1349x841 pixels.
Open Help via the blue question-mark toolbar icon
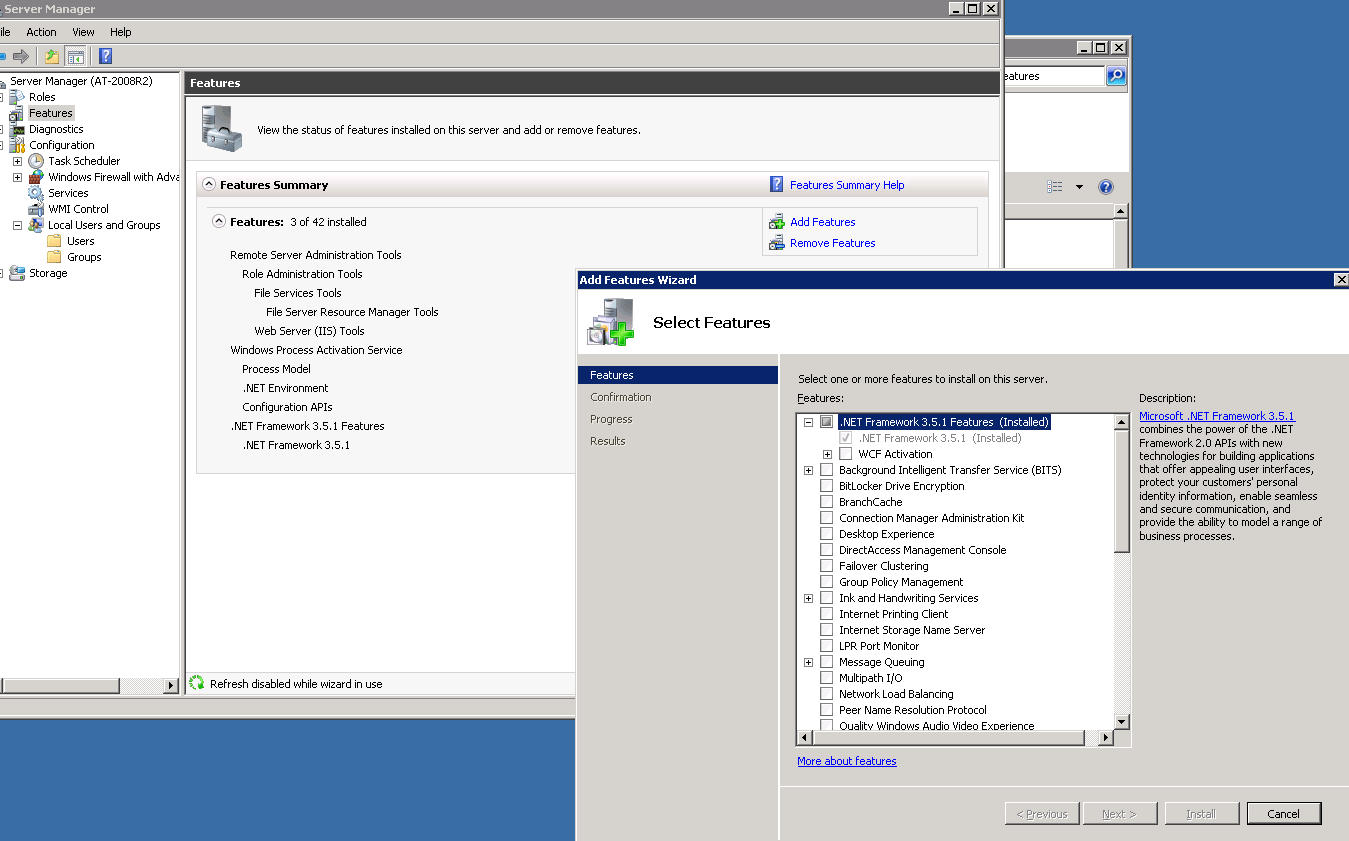pyautogui.click(x=105, y=56)
